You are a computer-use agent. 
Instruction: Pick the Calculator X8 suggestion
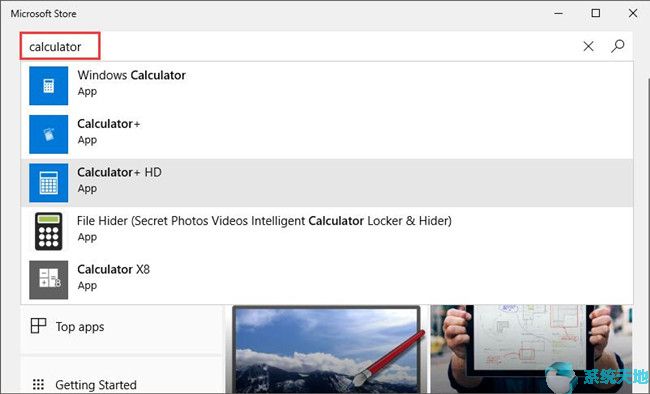point(327,280)
